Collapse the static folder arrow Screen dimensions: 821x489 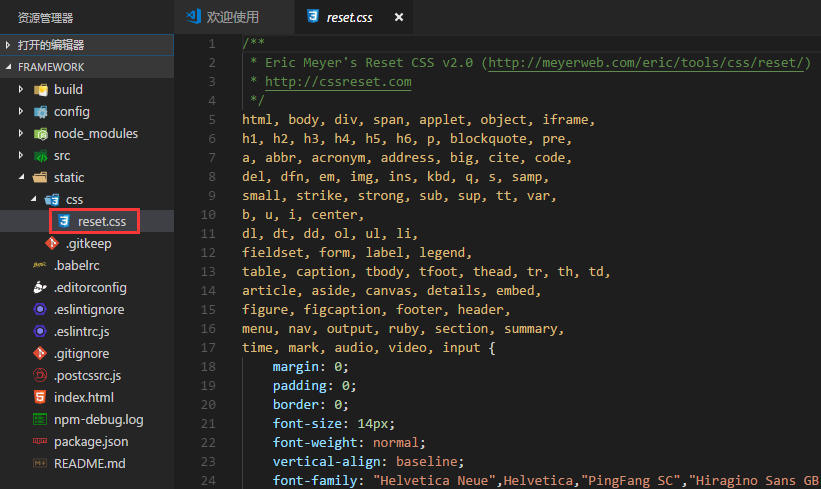tap(21, 177)
